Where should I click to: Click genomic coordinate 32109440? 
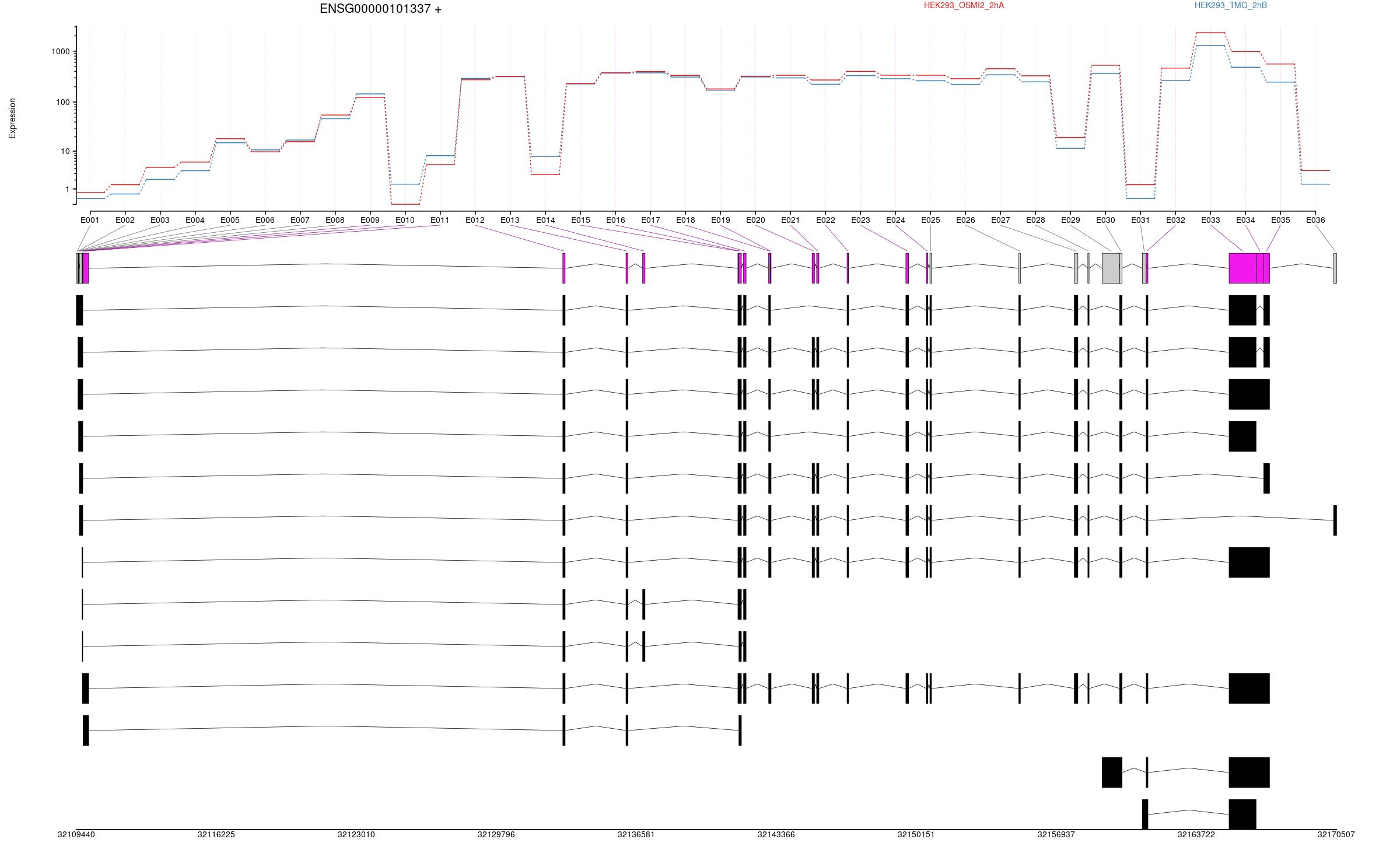pos(76,835)
